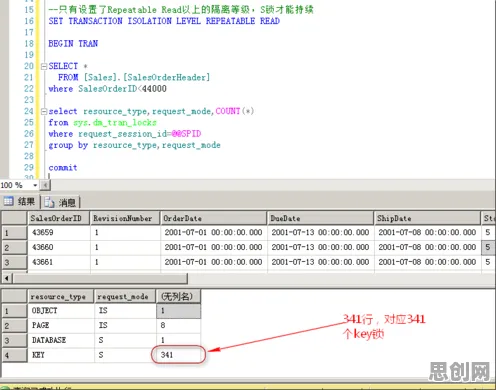The height and width of the screenshot is (390, 496).
Task: Open the 100 % zoom dropdown
Action: (35, 185)
